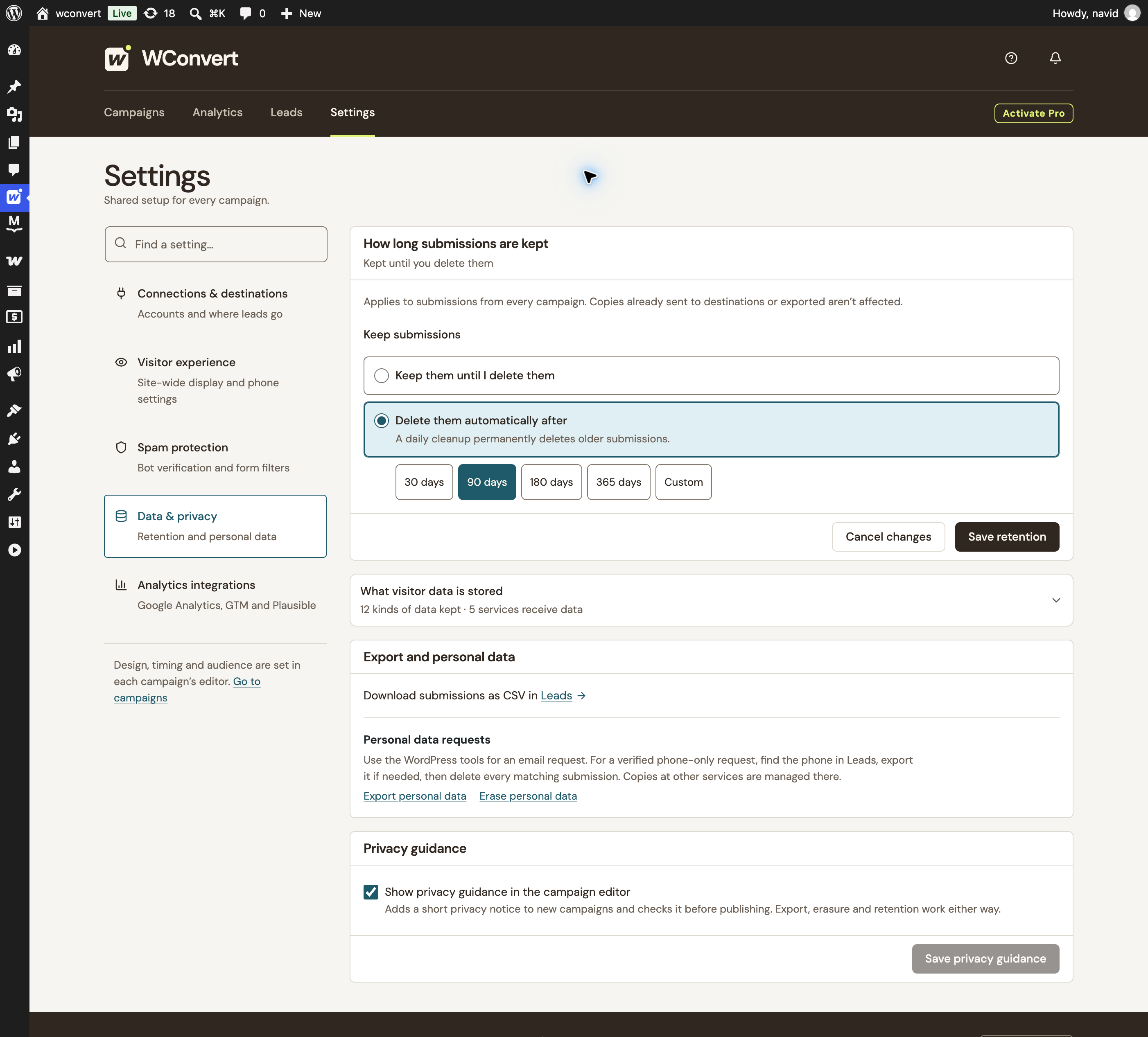Open the Leads tab

287,112
